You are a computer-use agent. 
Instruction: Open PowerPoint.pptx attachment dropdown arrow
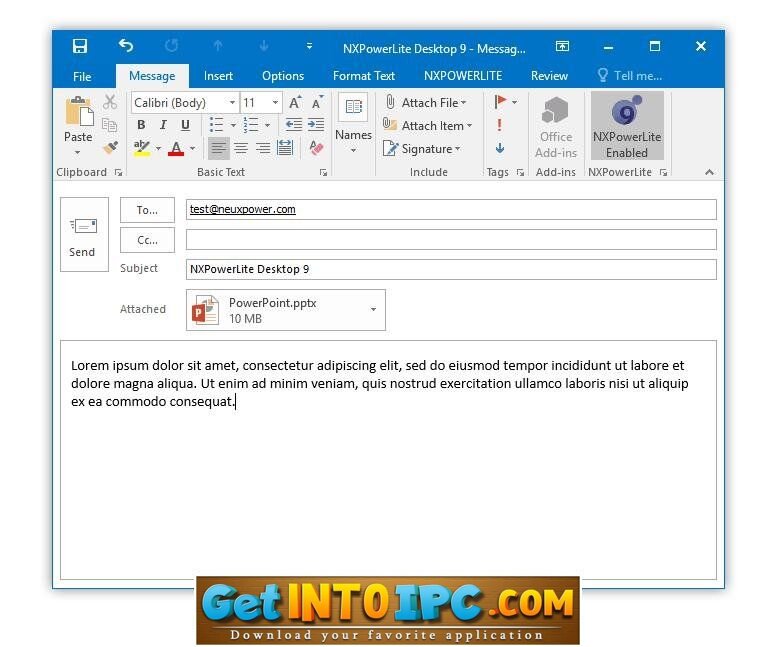(374, 309)
